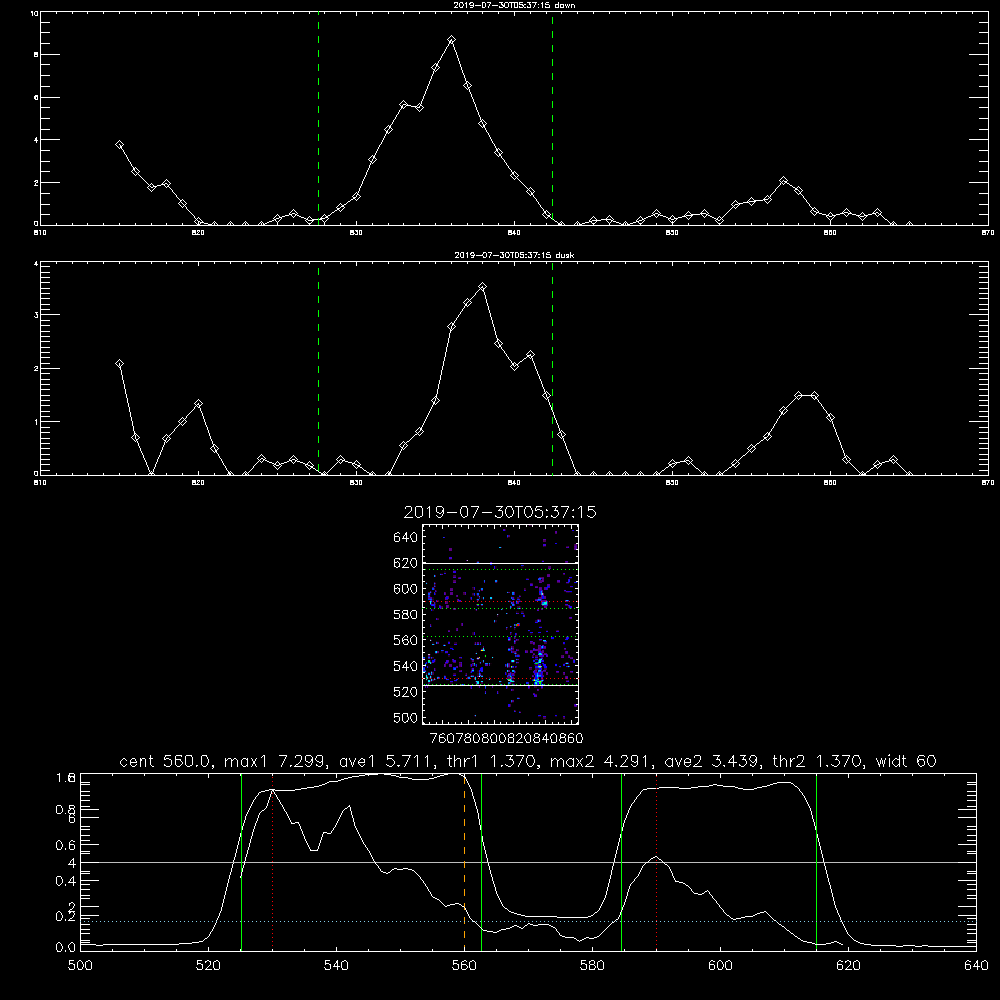The height and width of the screenshot is (1000, 1000).
Task: Click the right green dashed line in dusk plot
Action: pos(552,368)
